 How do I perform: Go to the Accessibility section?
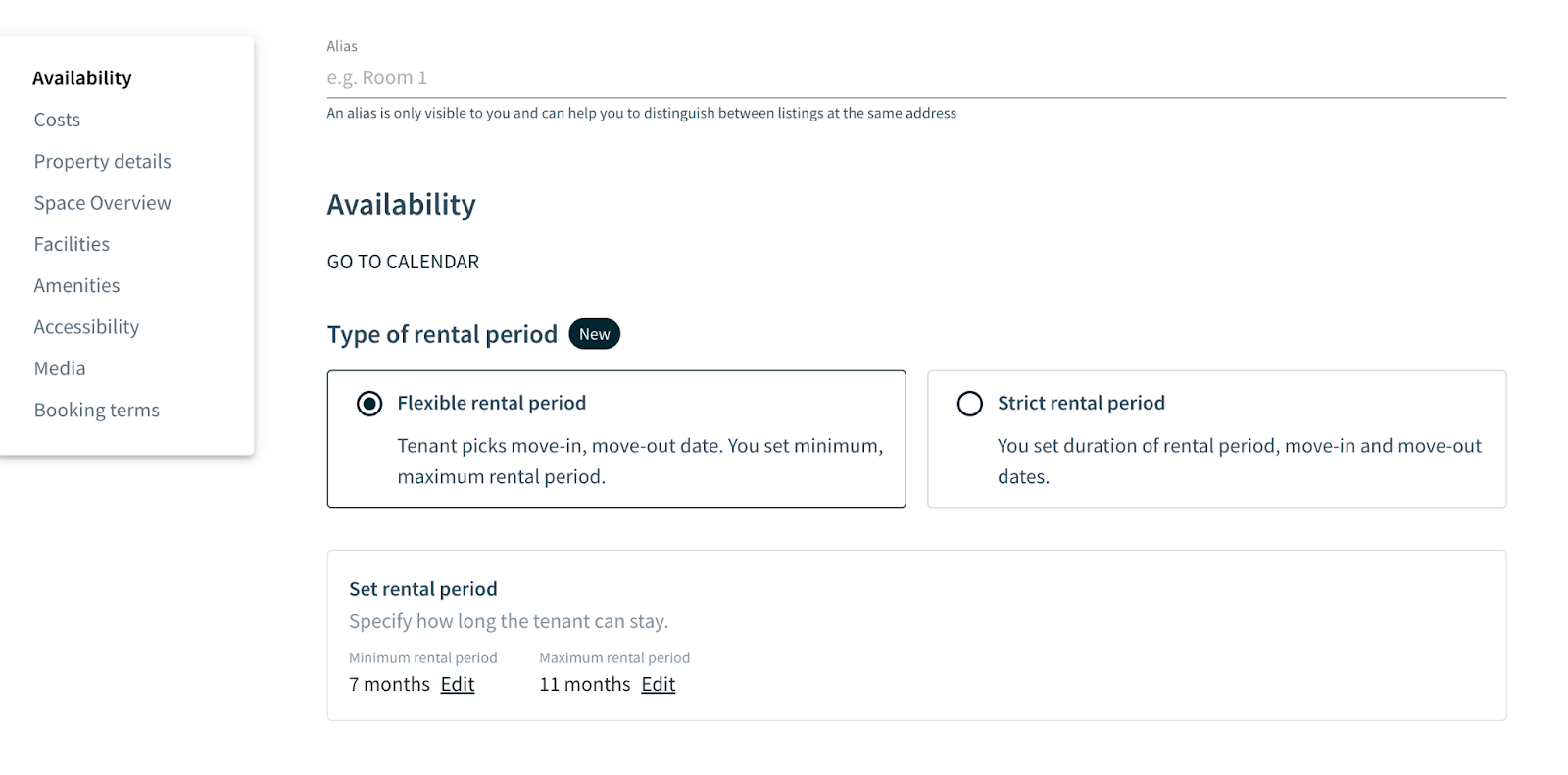pos(86,327)
